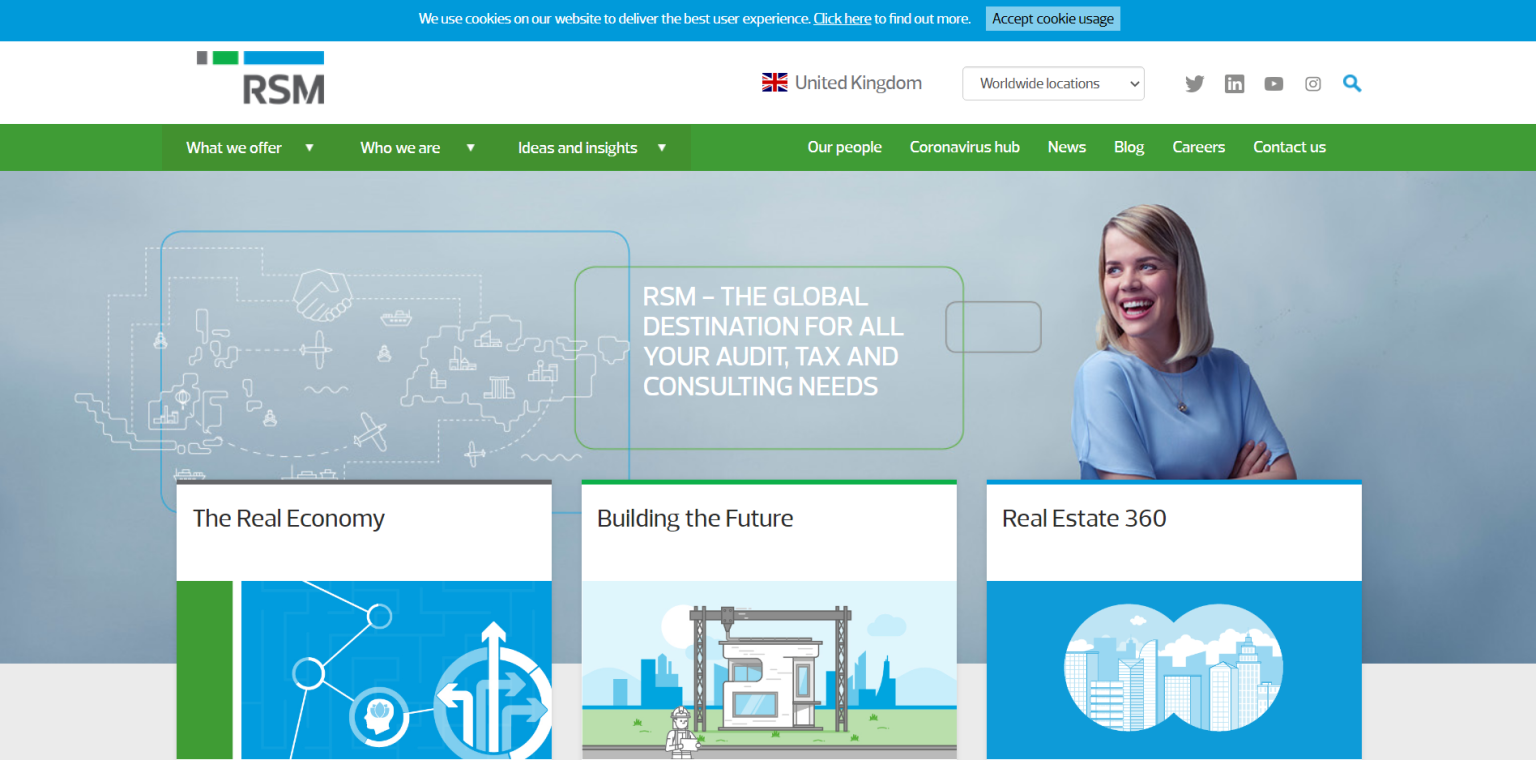Click the RSM logo
Screen dimensions: 1536x760
coord(262,78)
